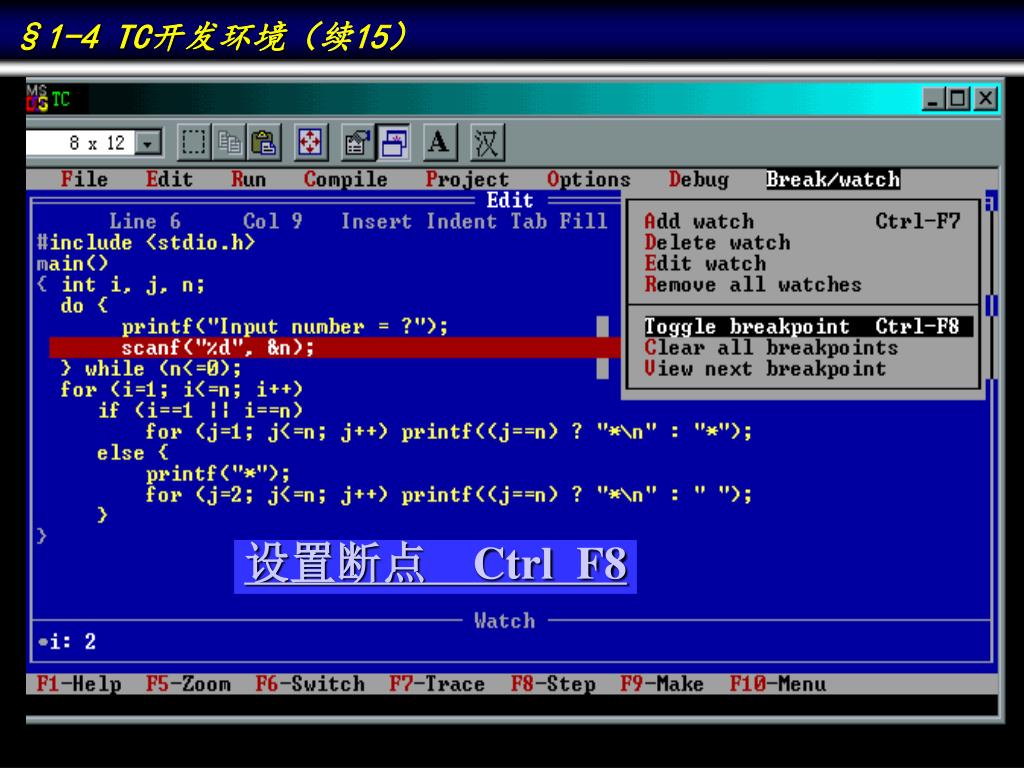This screenshot has width=1024, height=768.
Task: Click the Watch window title
Action: [x=504, y=620]
